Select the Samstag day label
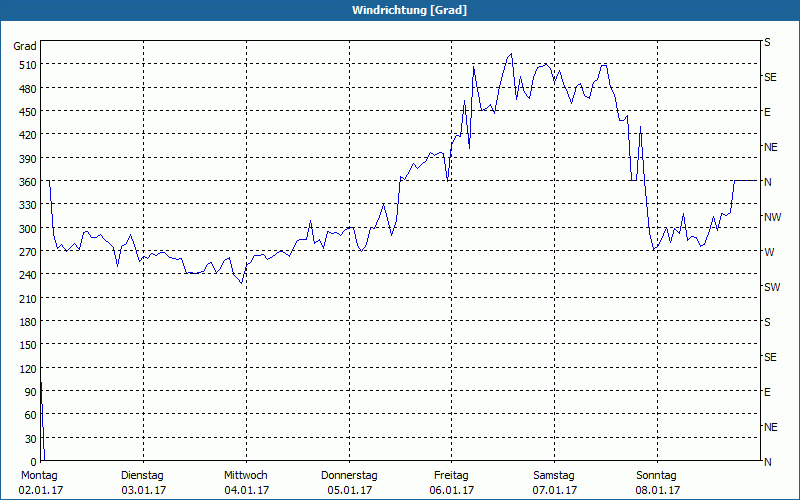This screenshot has height=500, width=800. click(x=554, y=476)
